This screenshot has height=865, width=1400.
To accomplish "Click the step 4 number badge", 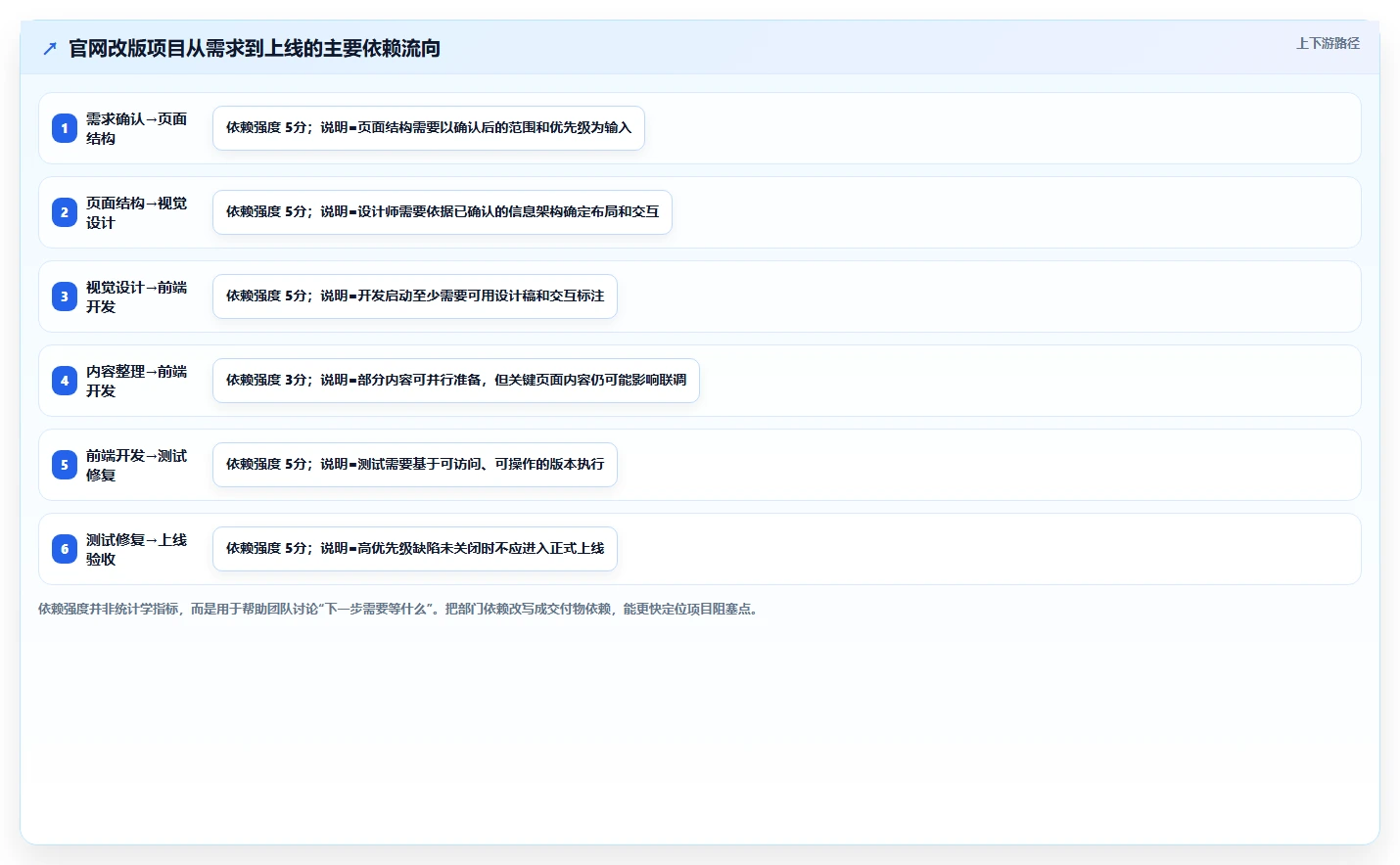I will (65, 381).
